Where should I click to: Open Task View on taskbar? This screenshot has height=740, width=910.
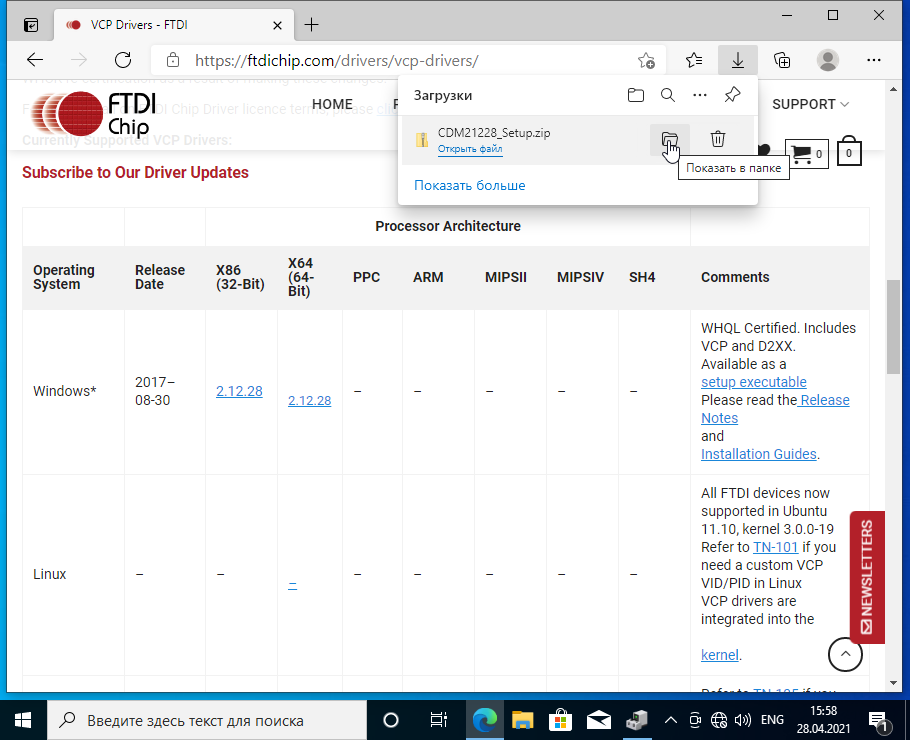pos(438,720)
